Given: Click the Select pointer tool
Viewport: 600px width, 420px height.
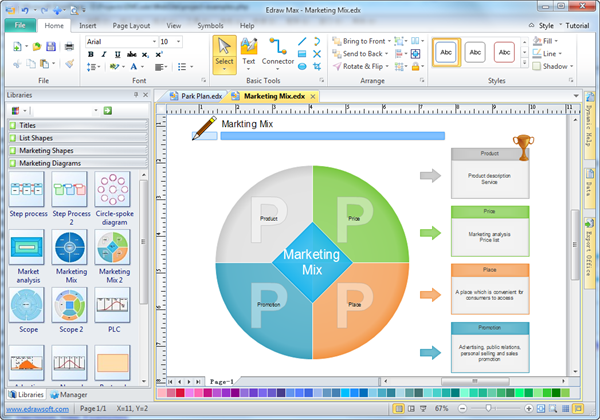Looking at the screenshot, I should coord(224,52).
